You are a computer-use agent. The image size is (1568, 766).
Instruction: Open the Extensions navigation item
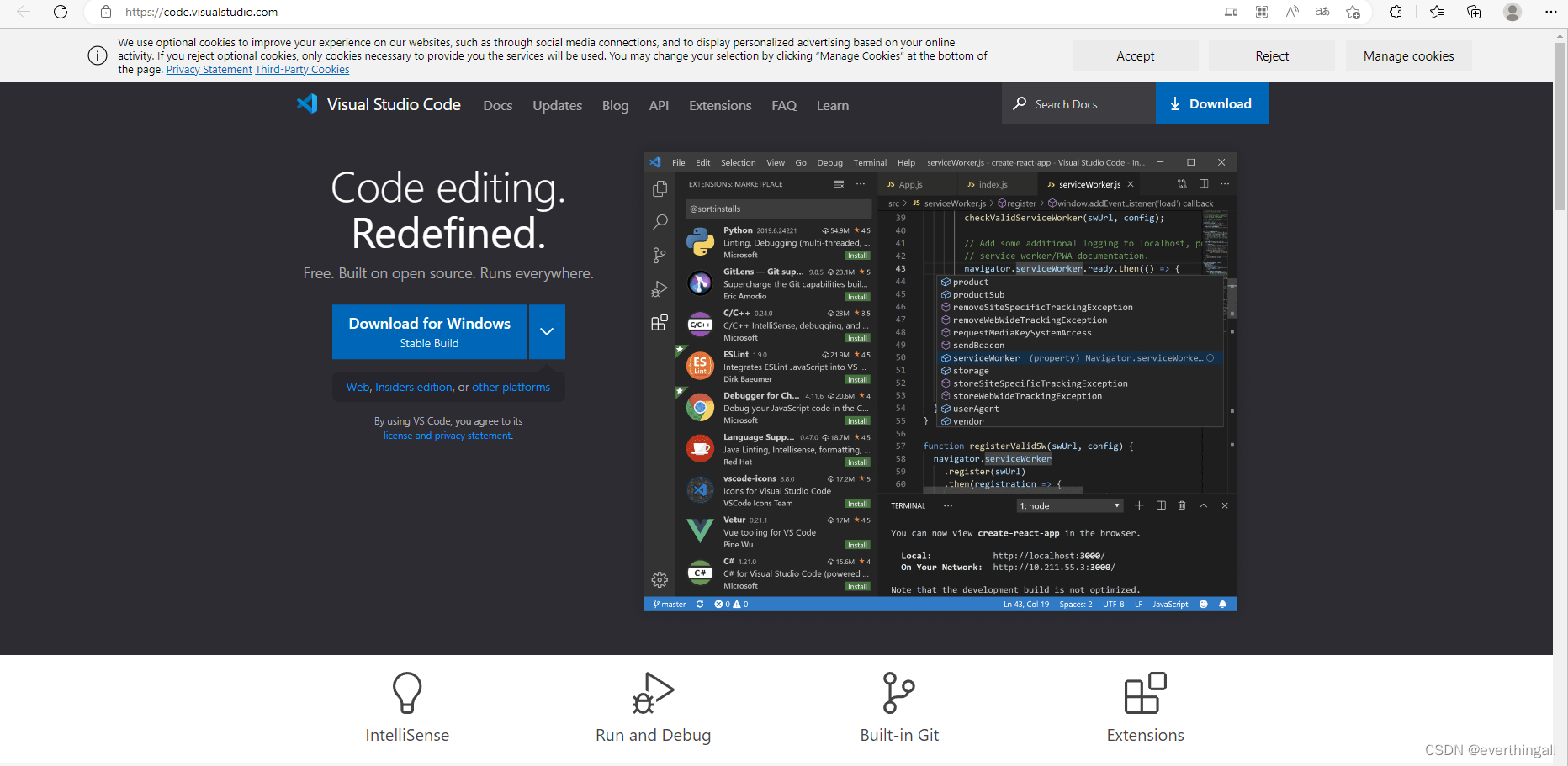[x=720, y=105]
